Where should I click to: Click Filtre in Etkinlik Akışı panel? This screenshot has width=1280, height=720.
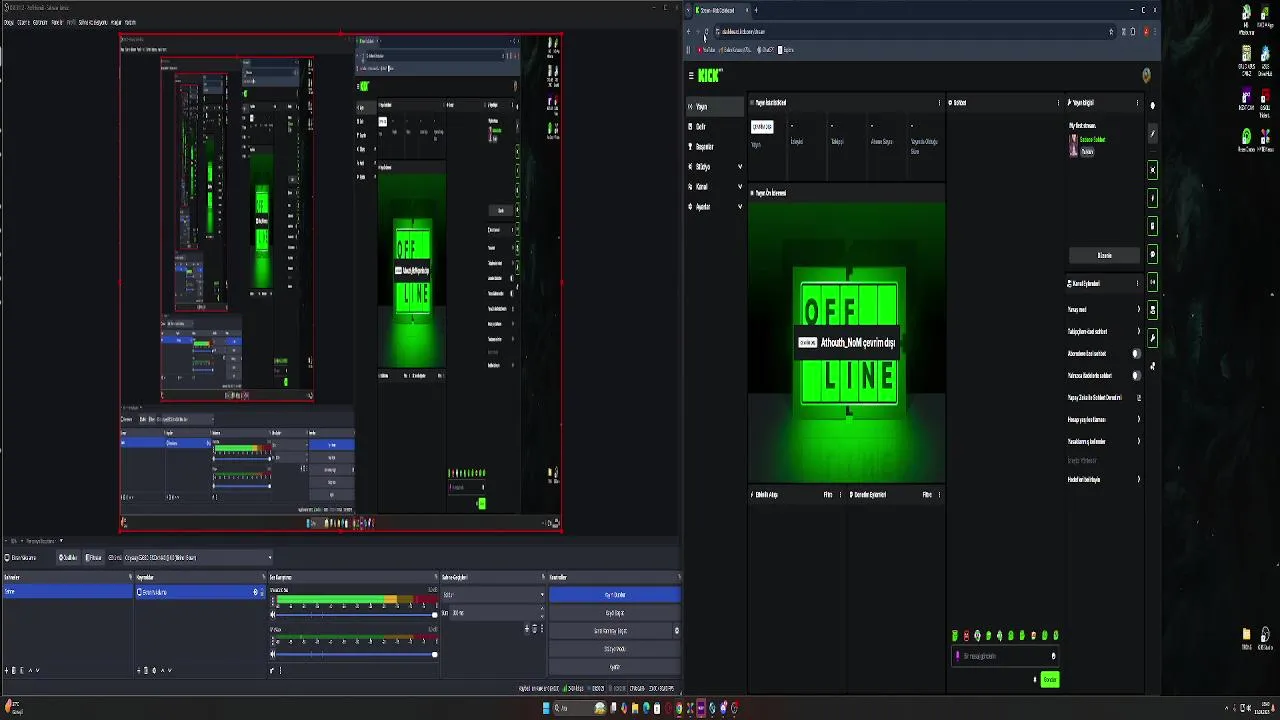point(828,495)
